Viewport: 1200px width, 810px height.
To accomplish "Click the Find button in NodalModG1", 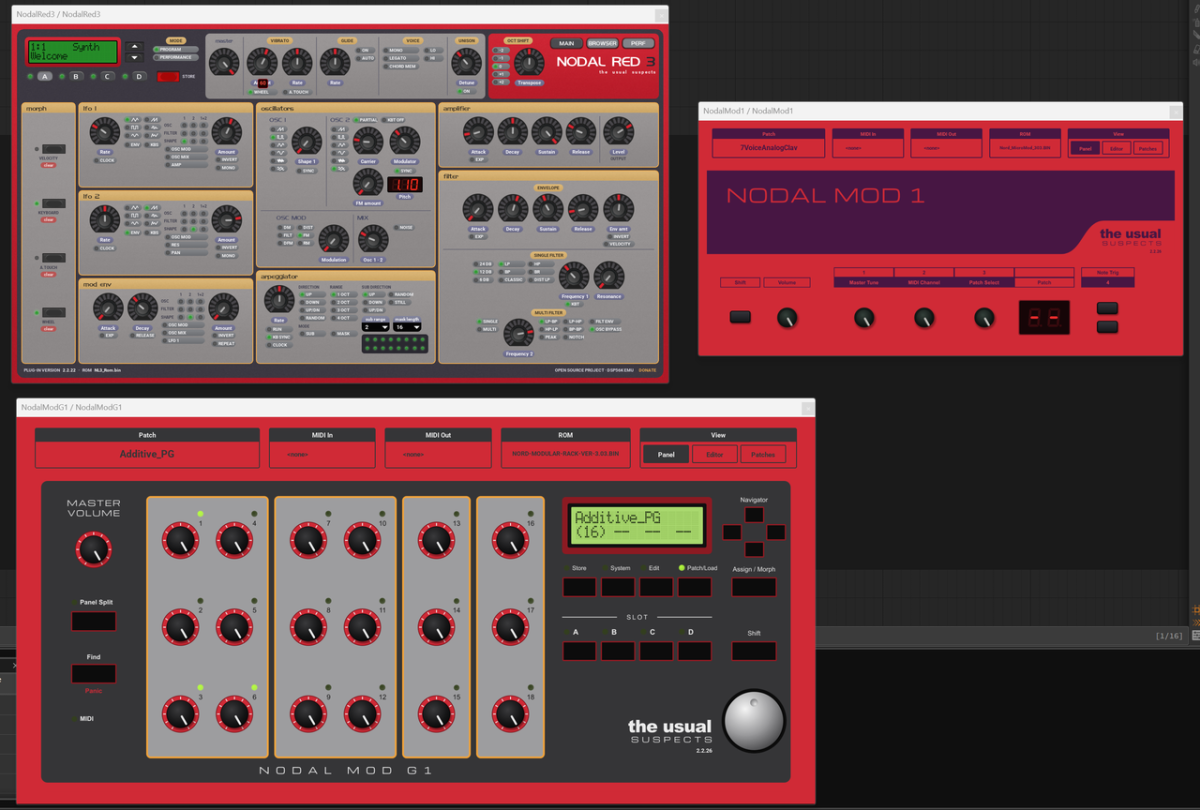I will point(93,674).
